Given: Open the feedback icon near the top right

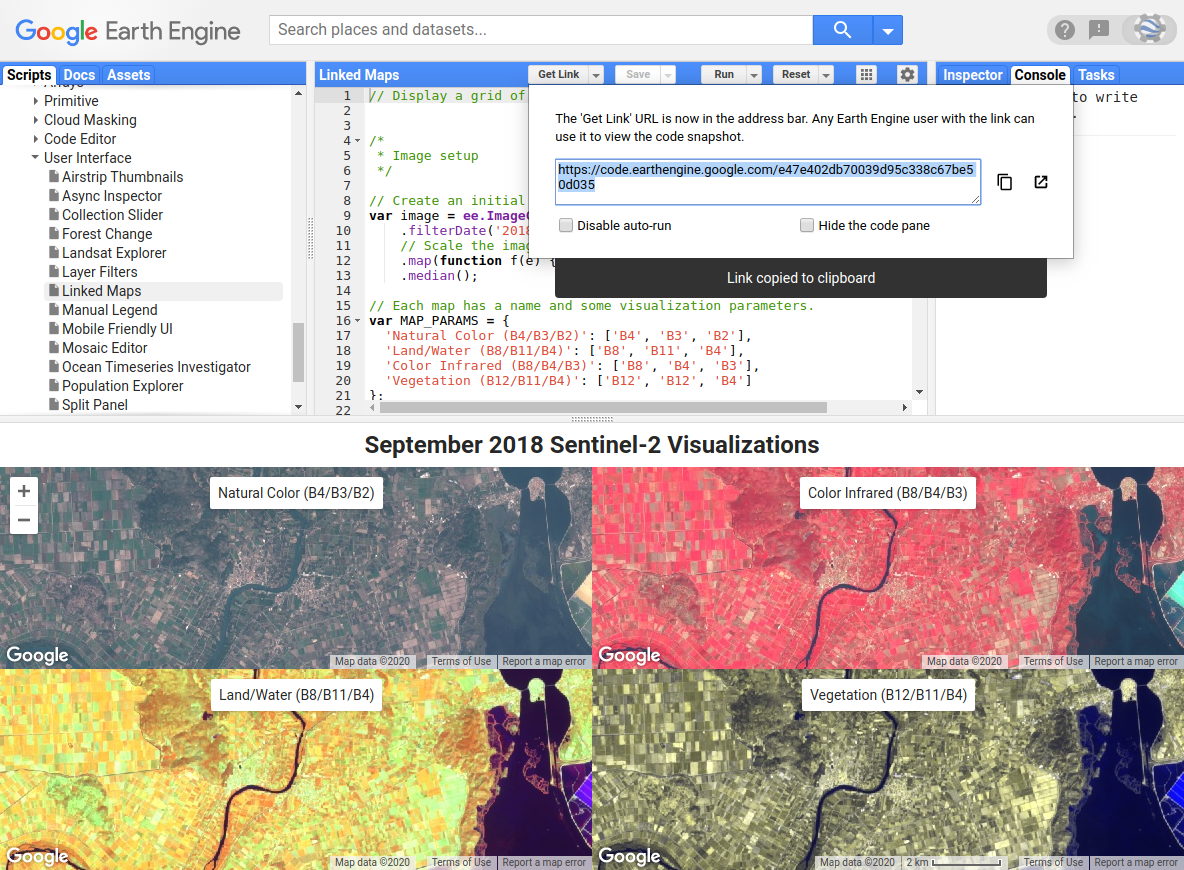Looking at the screenshot, I should pos(1098,30).
